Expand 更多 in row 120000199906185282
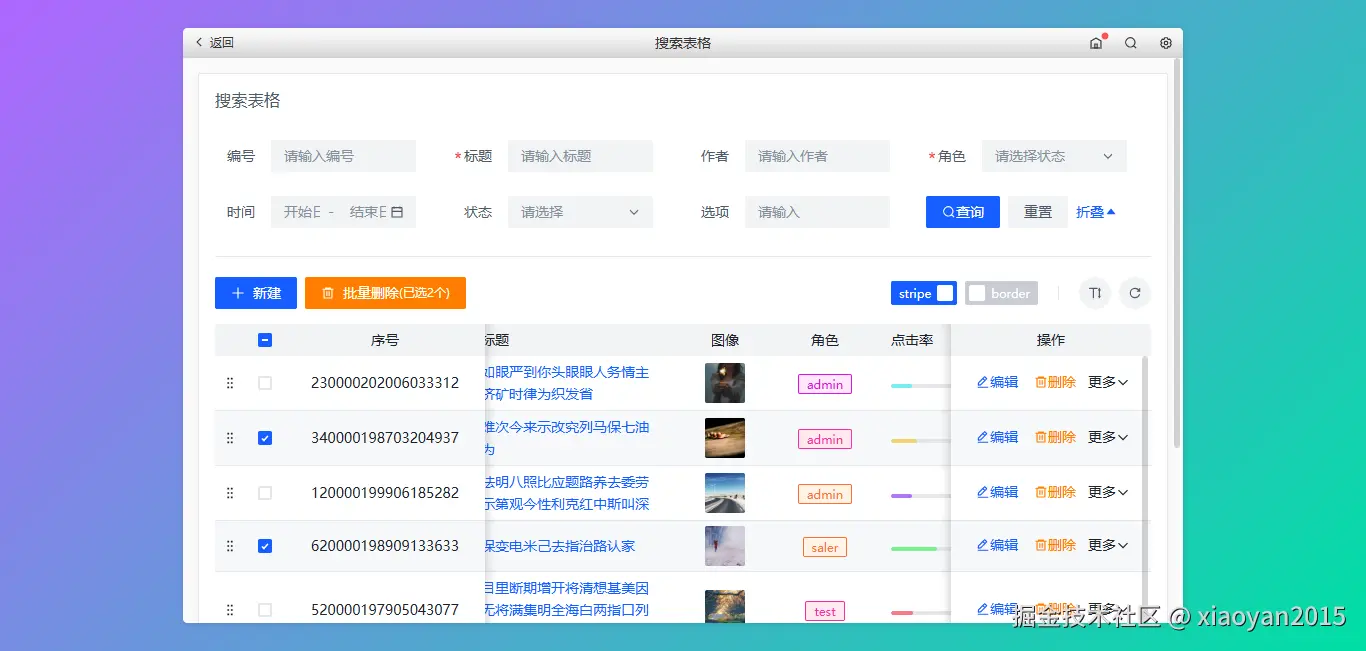This screenshot has width=1366, height=651. [1108, 492]
